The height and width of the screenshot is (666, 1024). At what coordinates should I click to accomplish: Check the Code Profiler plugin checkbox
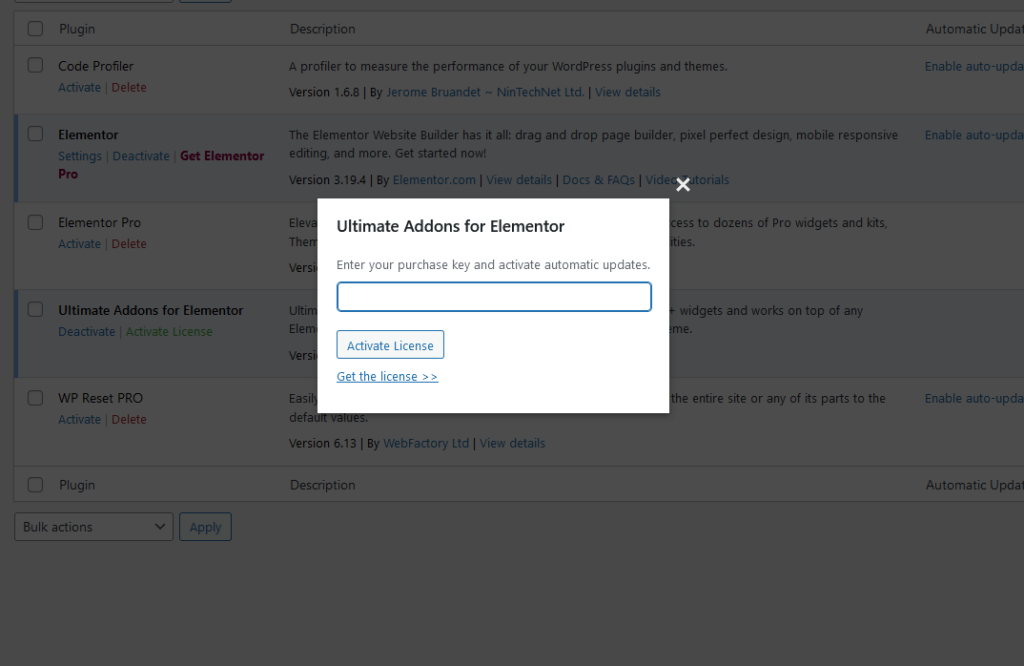pos(35,65)
